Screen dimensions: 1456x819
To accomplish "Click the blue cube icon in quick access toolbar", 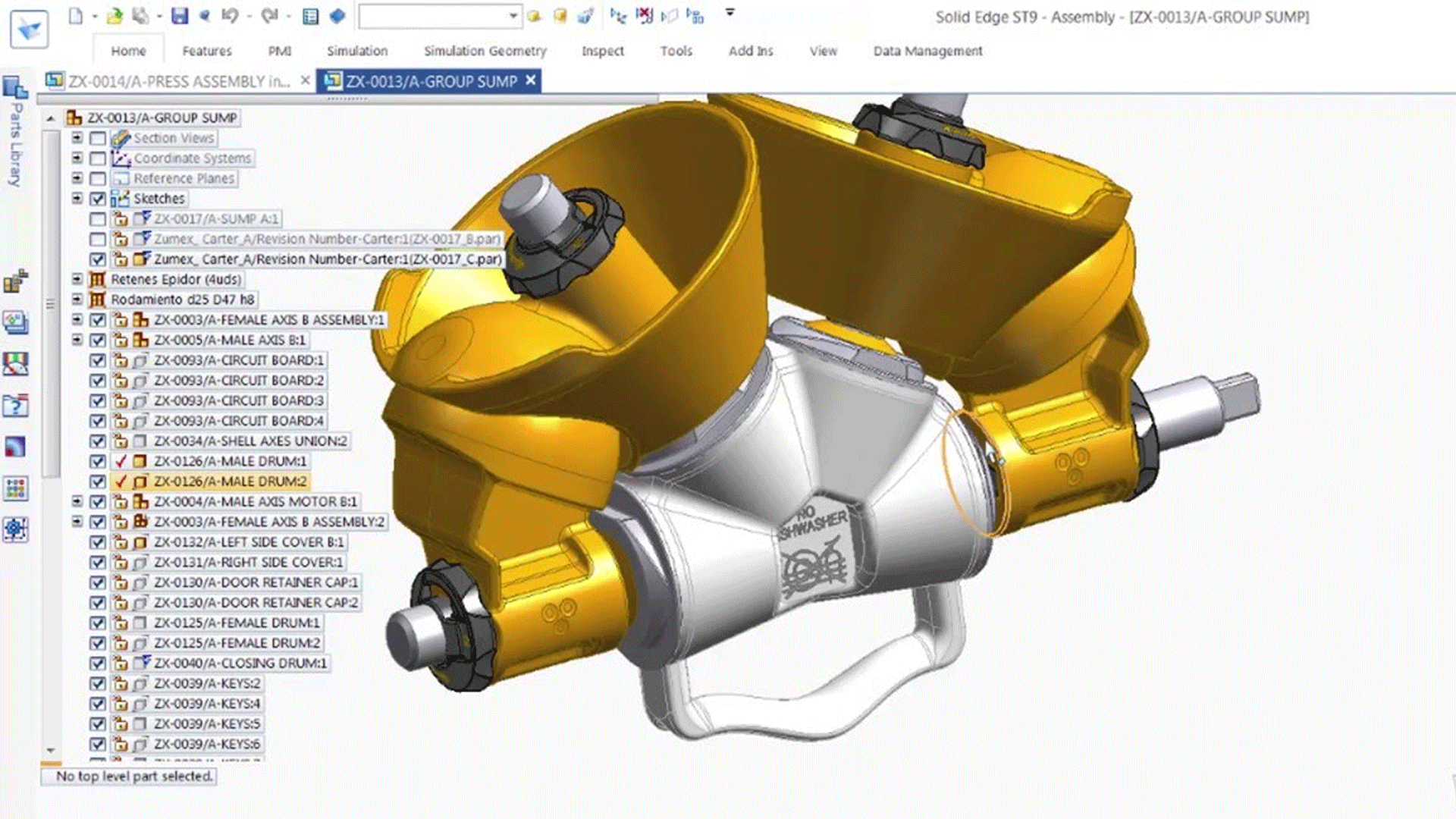I will click(x=337, y=16).
